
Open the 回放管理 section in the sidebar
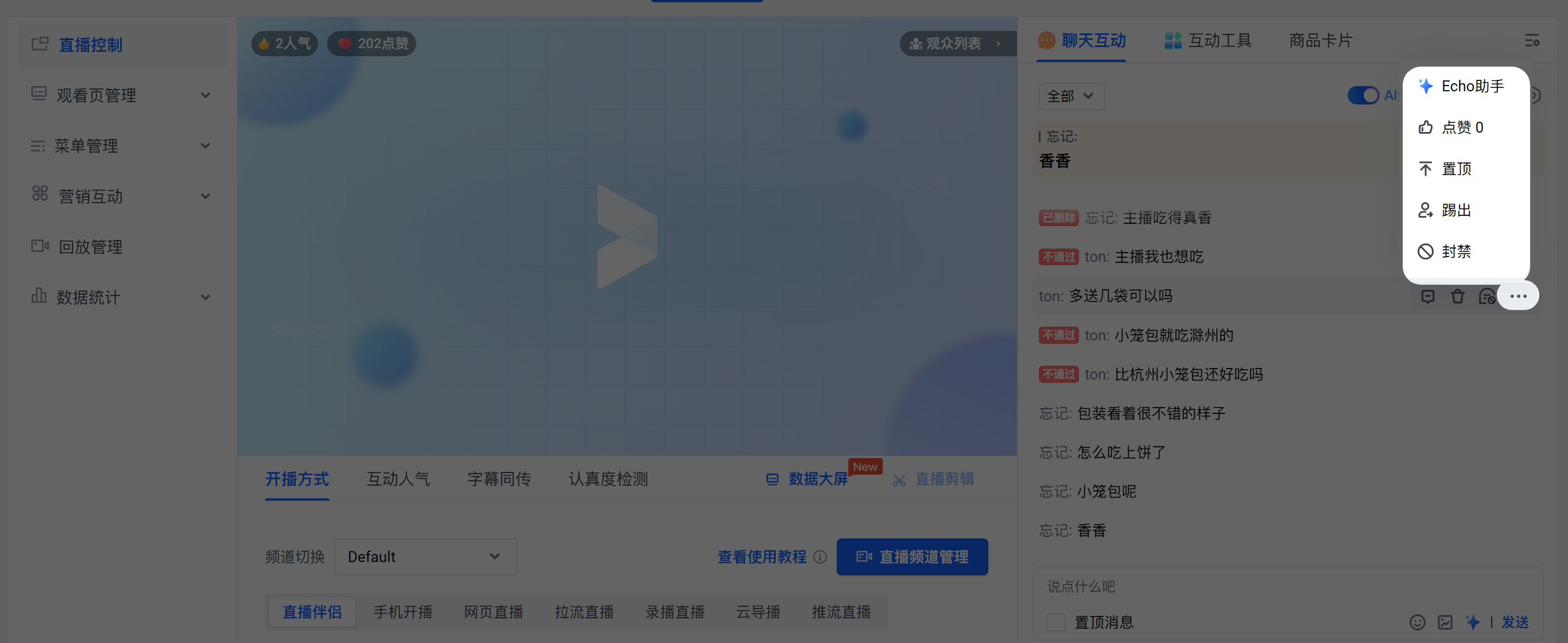tap(90, 247)
